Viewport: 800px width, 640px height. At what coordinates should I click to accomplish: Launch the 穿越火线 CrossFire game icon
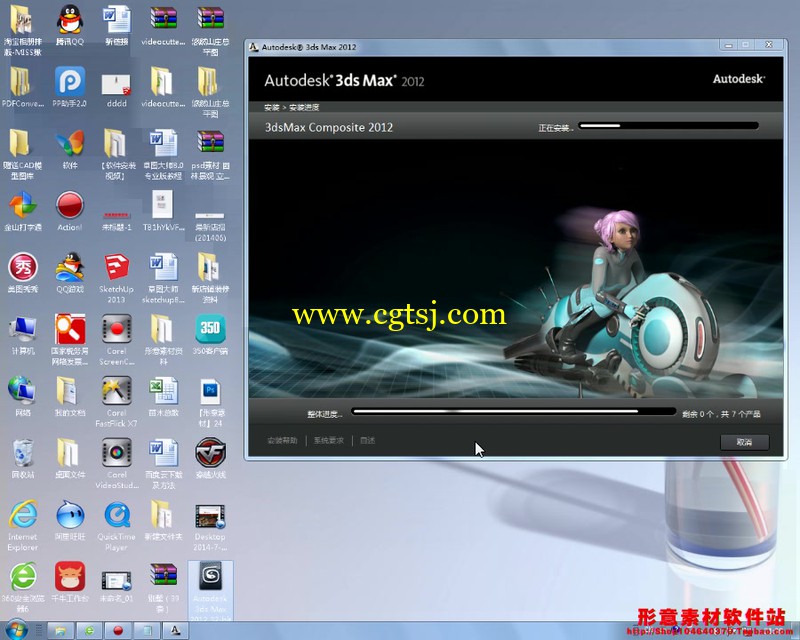pyautogui.click(x=210, y=458)
